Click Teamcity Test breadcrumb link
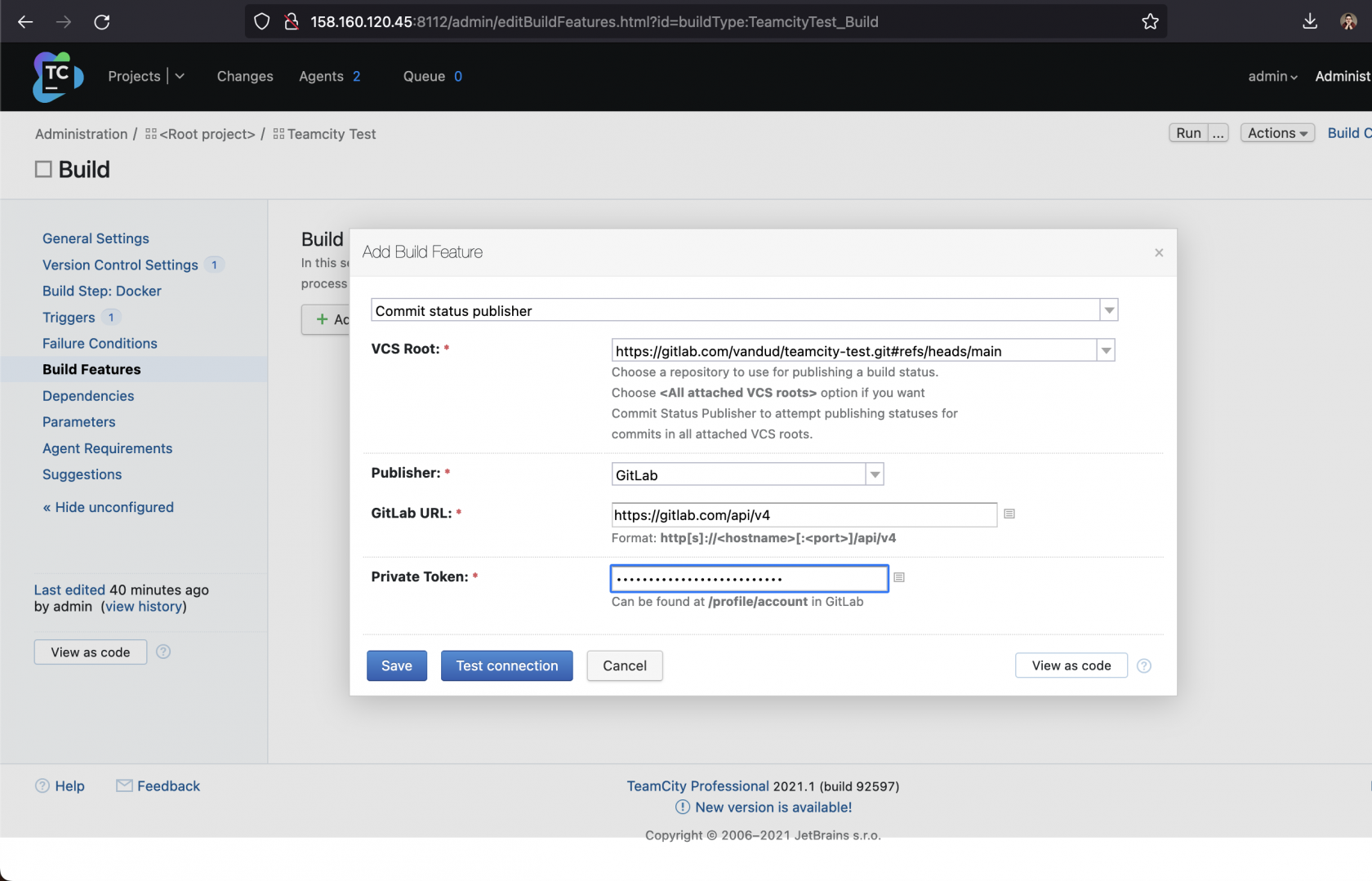 pos(332,134)
